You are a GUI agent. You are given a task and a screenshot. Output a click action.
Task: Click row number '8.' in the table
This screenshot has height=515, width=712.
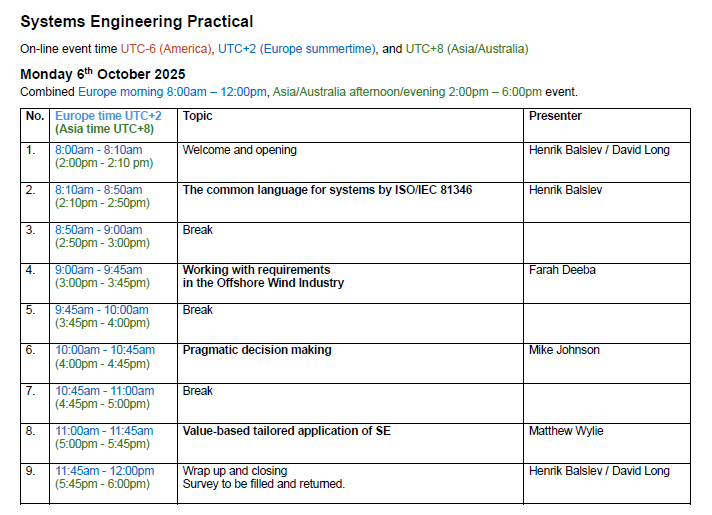click(31, 431)
